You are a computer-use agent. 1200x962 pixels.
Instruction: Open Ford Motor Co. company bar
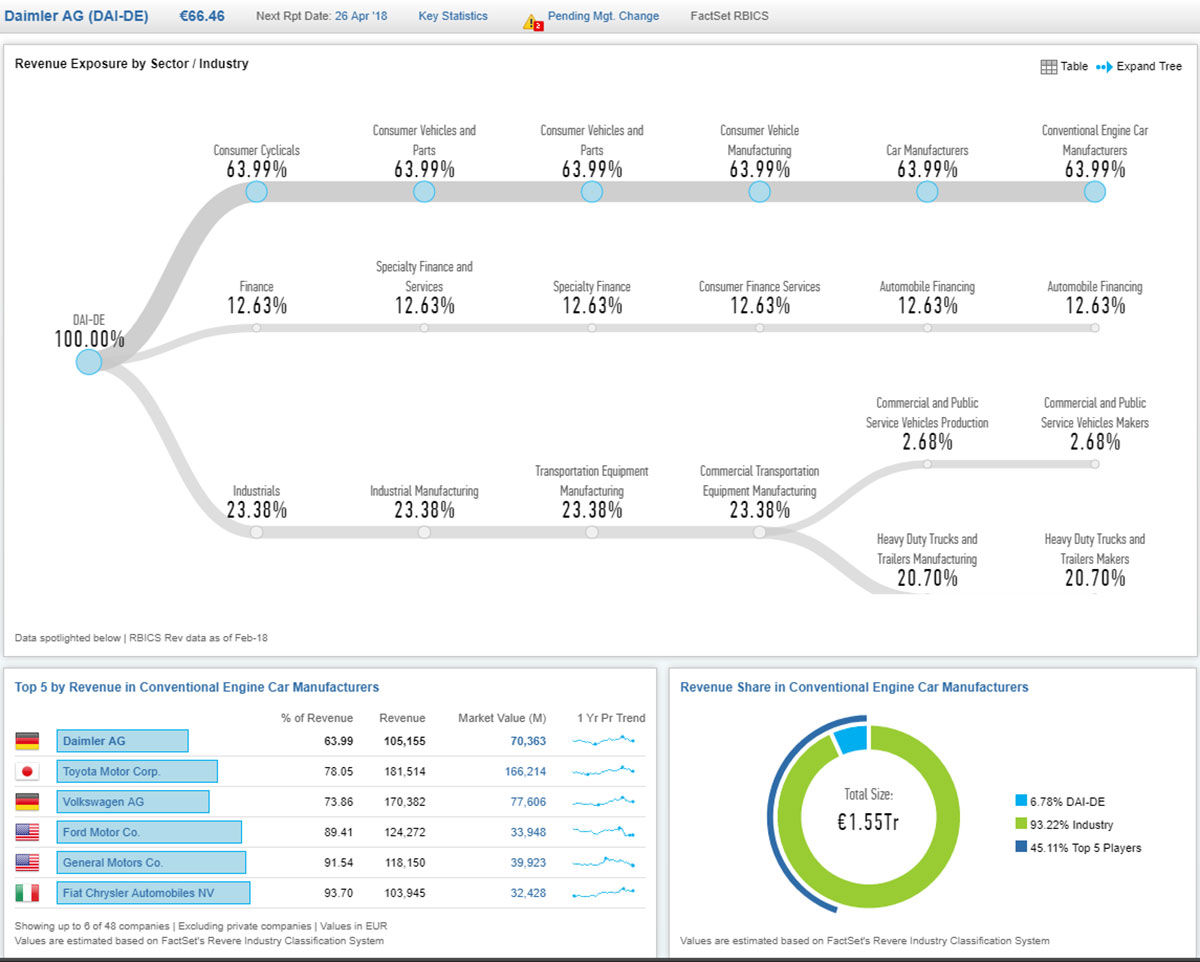pyautogui.click(x=149, y=832)
